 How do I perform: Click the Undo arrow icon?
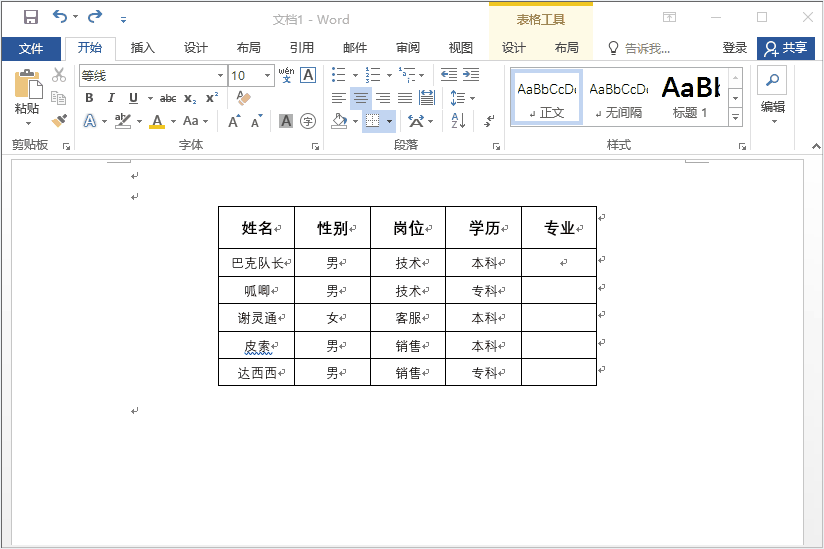coord(60,17)
